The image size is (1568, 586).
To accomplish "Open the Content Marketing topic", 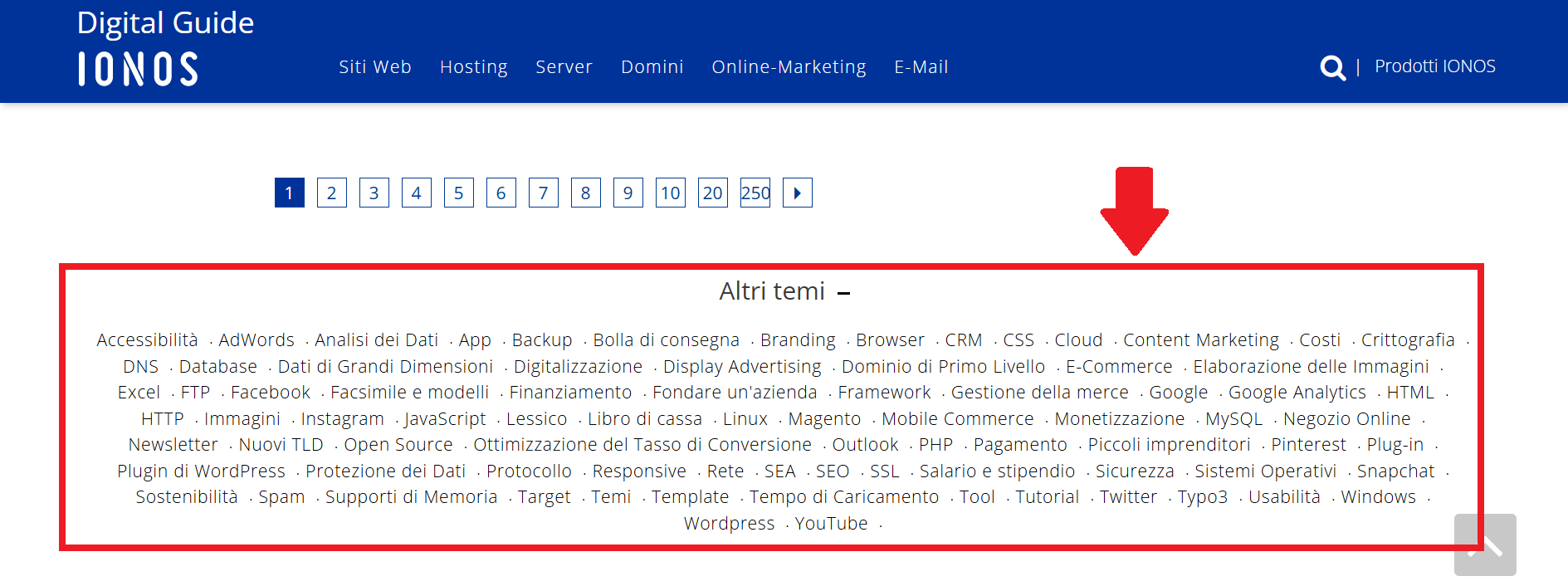I will click(x=1201, y=339).
